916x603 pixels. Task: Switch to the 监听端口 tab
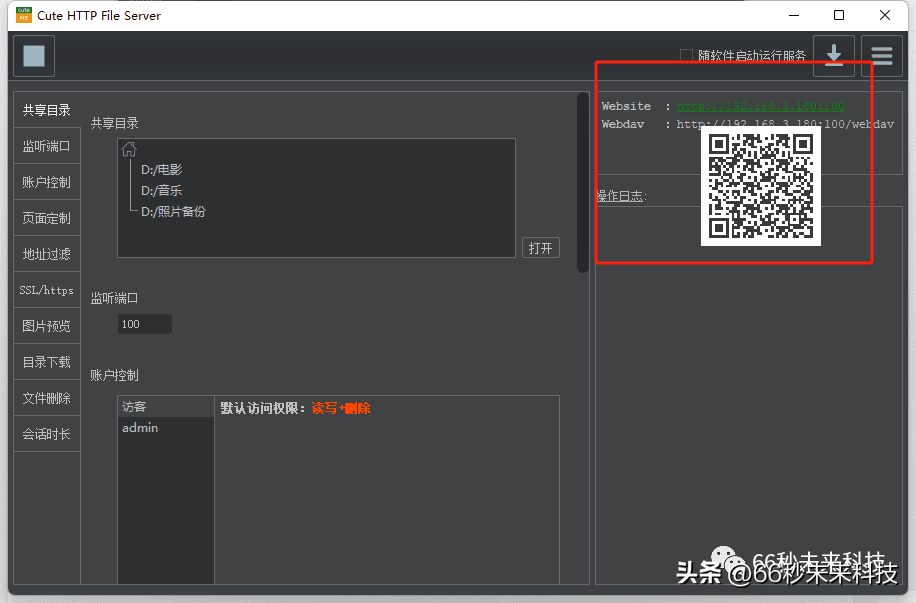coord(46,145)
